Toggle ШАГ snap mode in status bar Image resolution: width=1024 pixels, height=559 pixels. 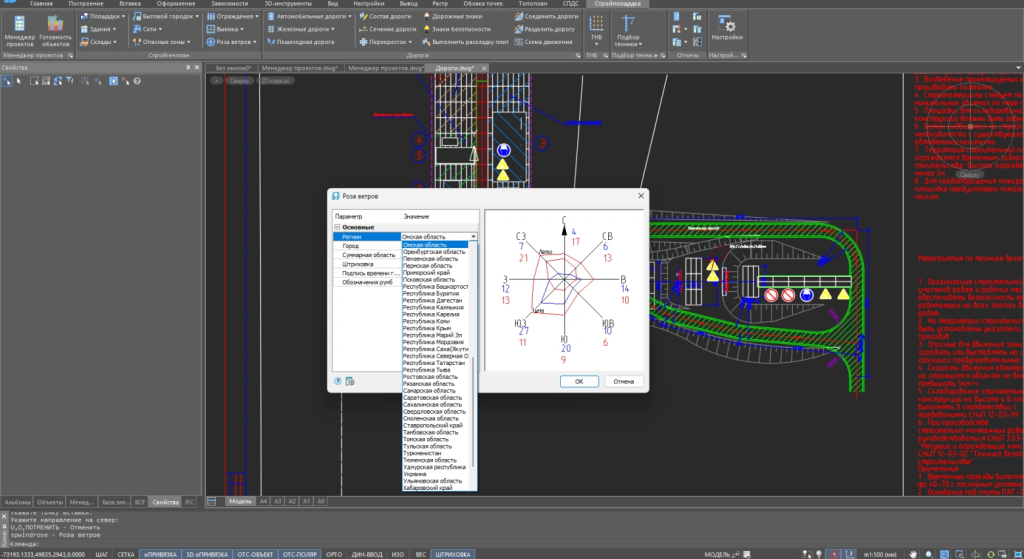[x=102, y=553]
